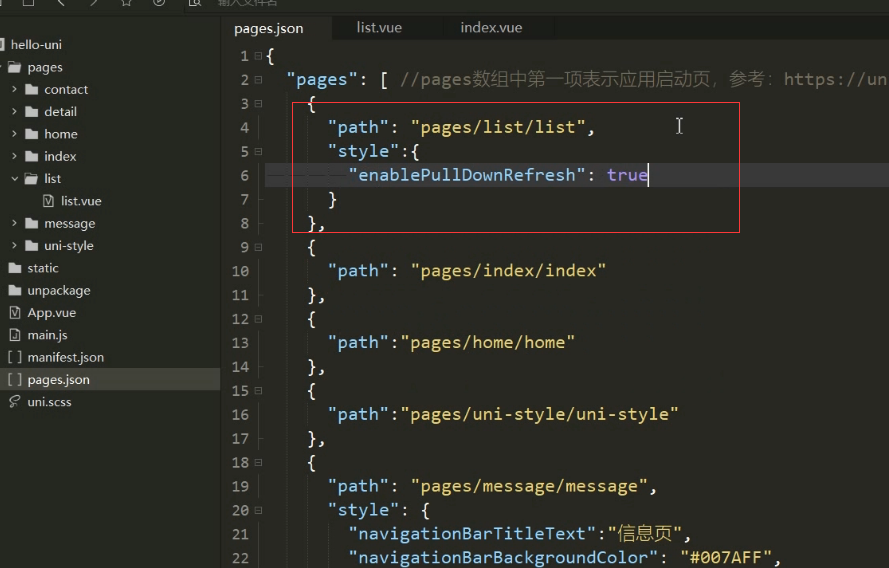Expand the detail folder chevron
Viewport: 889px width, 568px height.
14,112
